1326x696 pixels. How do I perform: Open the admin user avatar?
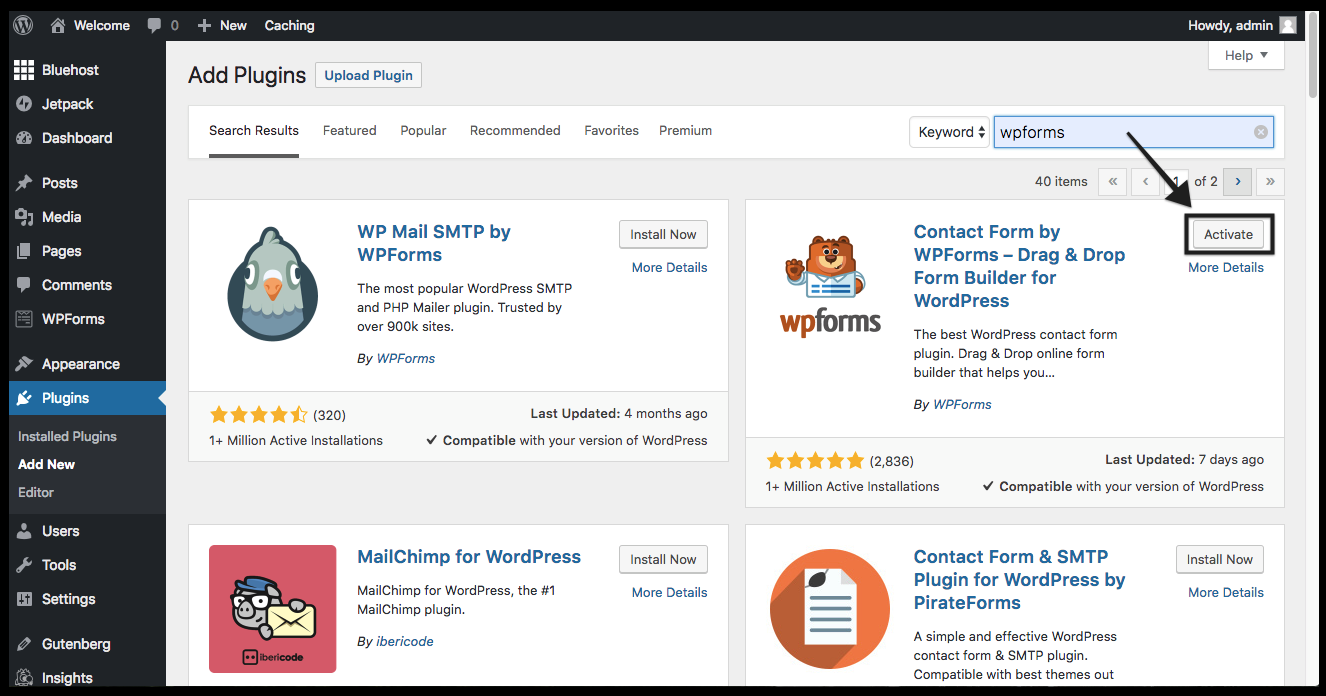[1288, 25]
